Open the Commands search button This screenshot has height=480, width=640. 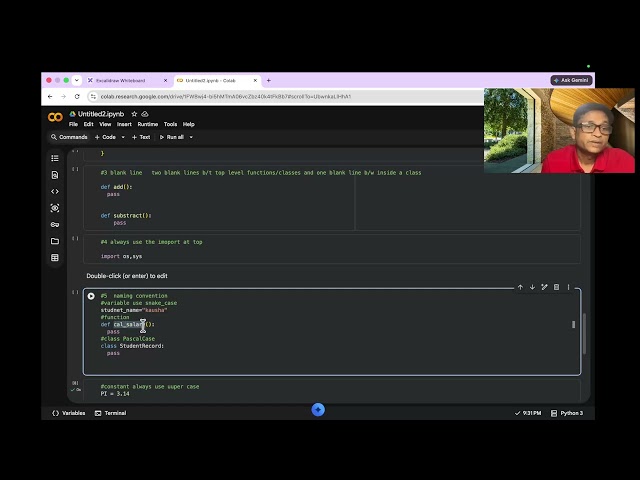(69, 138)
